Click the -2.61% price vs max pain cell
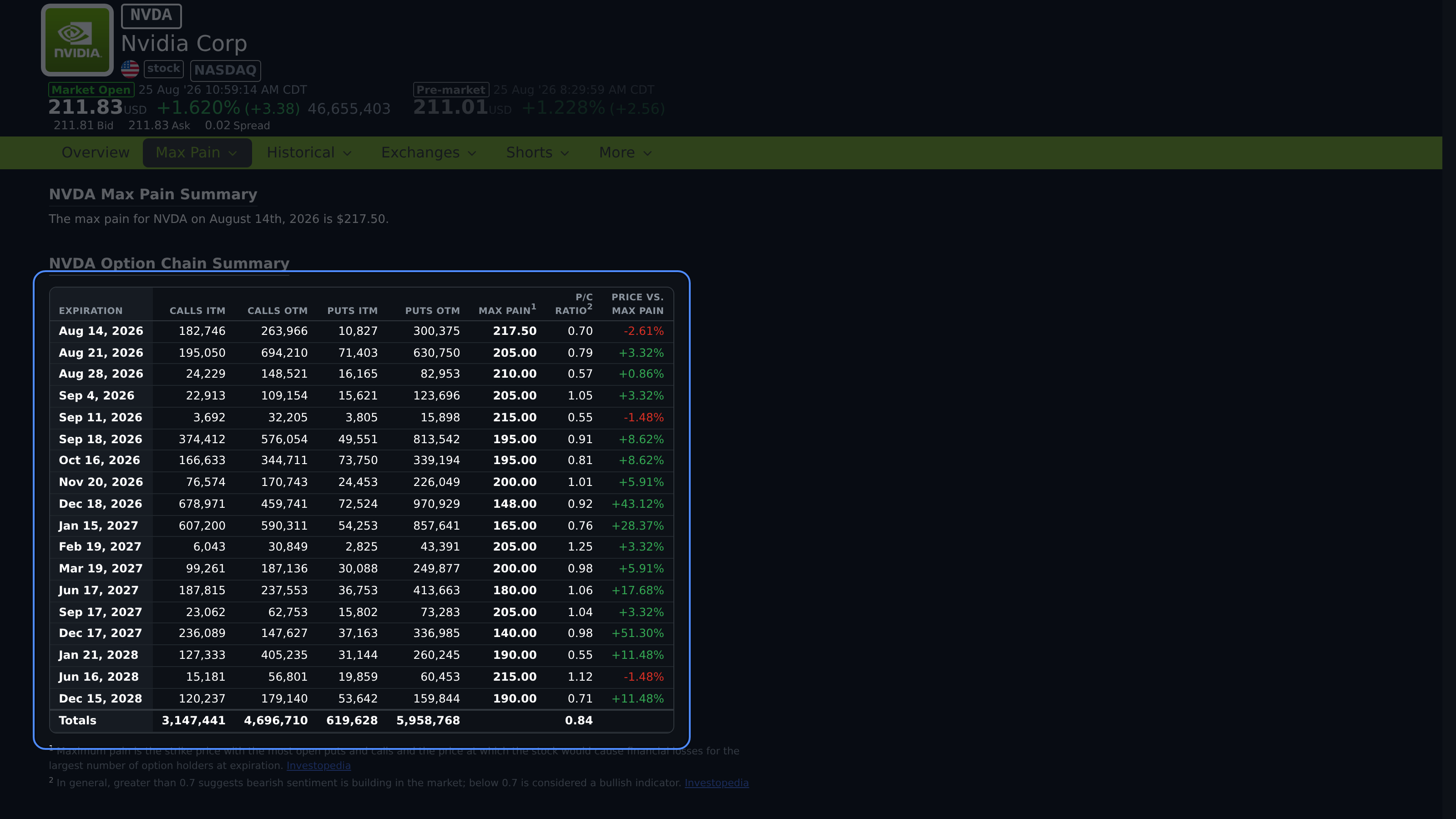 [x=643, y=331]
